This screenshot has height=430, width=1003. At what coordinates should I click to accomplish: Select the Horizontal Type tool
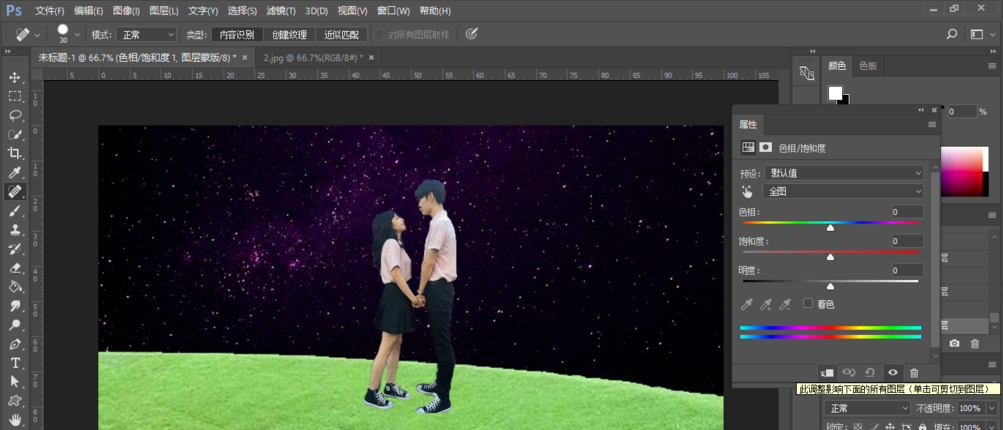(x=15, y=362)
